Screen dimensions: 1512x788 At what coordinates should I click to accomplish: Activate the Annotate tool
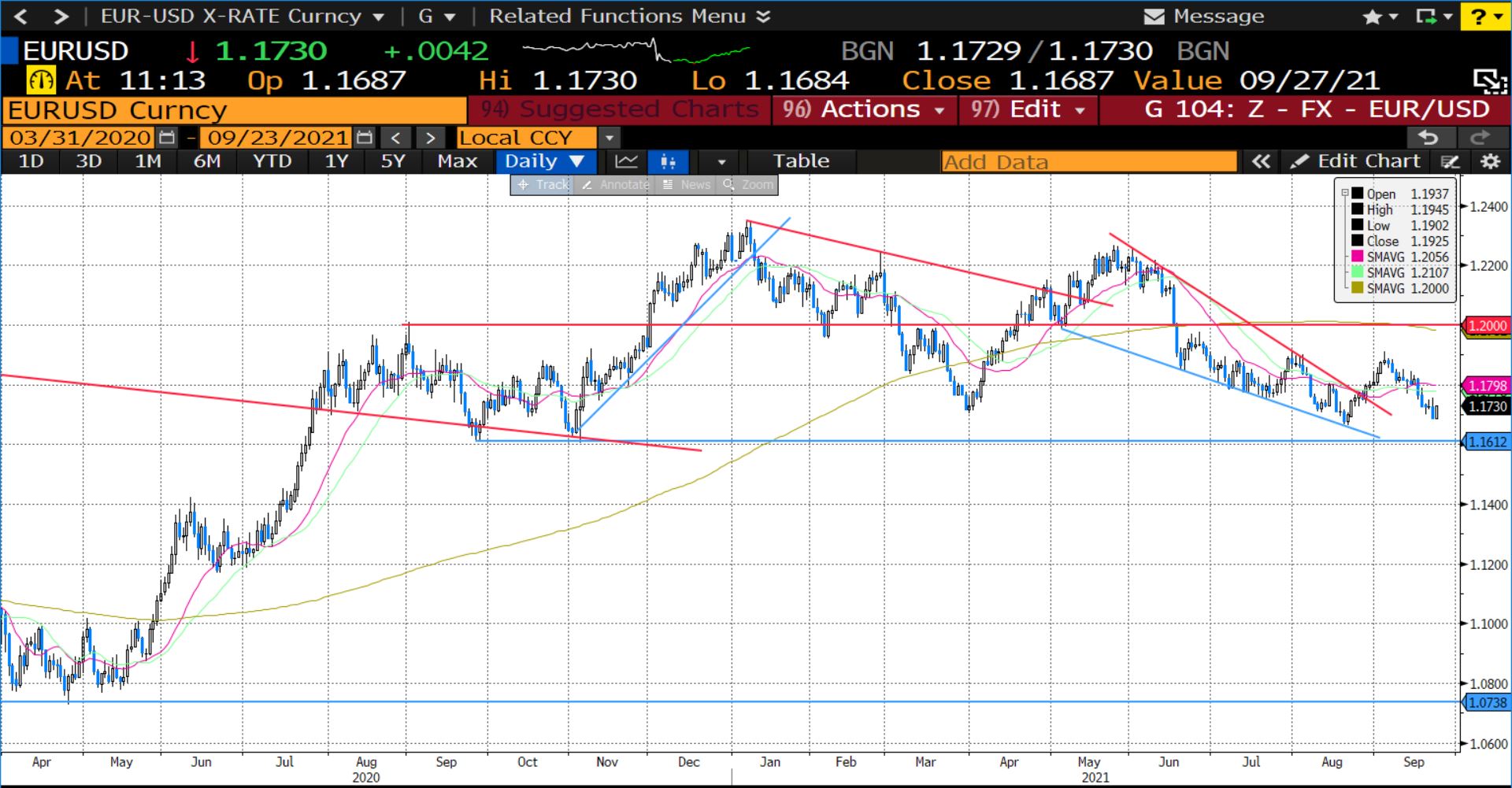pyautogui.click(x=616, y=185)
